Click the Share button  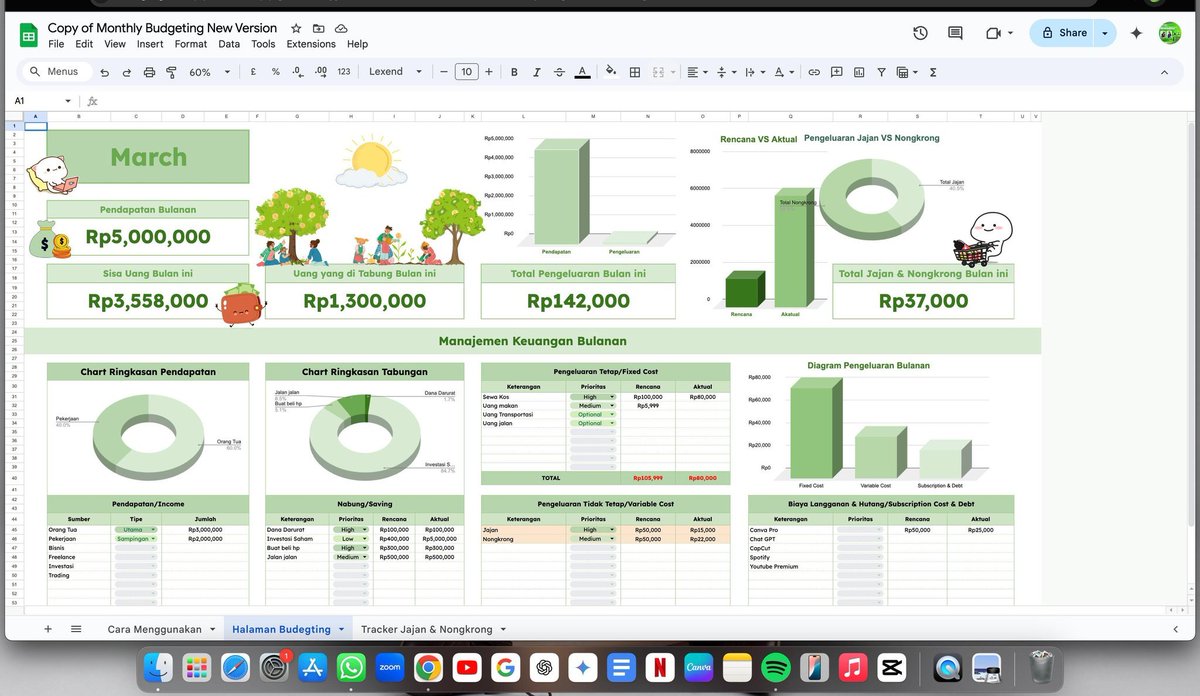click(1063, 33)
